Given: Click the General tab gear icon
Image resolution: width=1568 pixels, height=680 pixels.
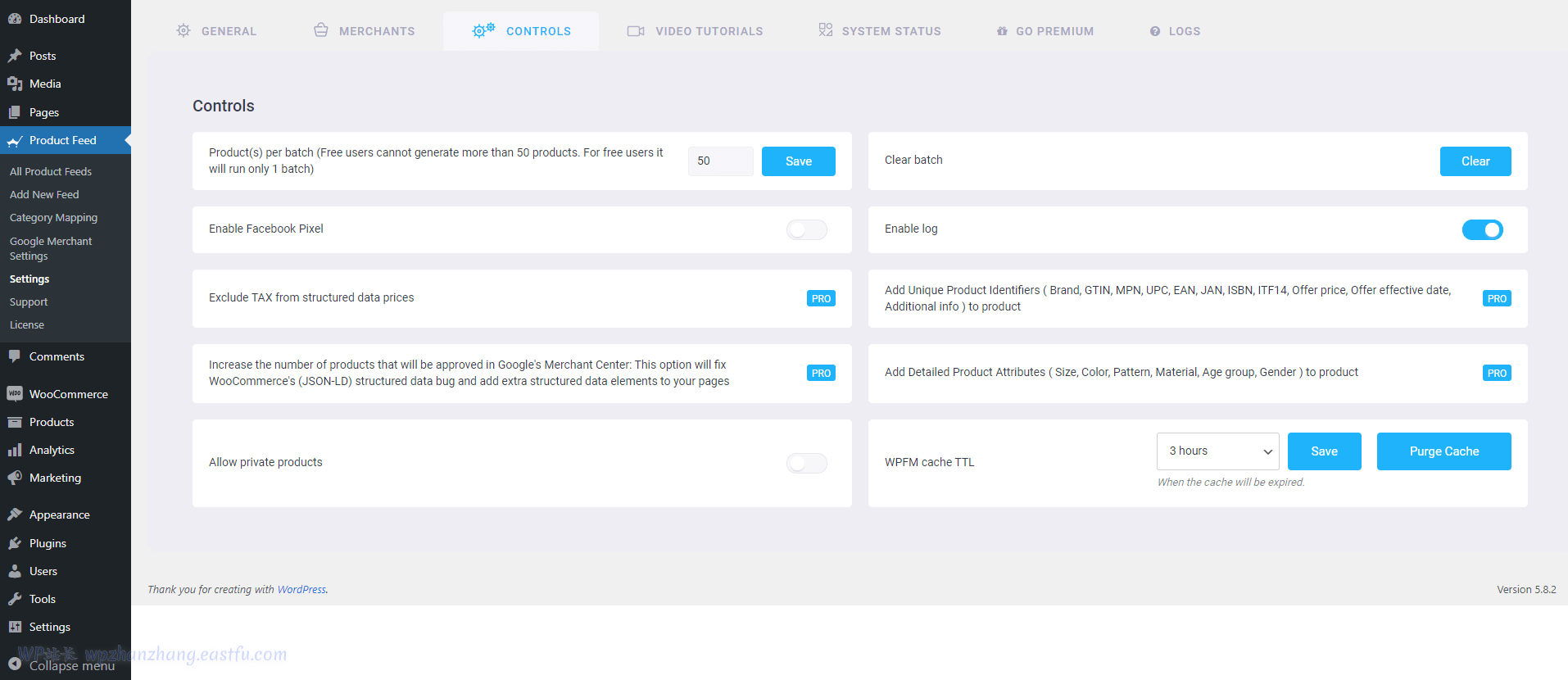Looking at the screenshot, I should pyautogui.click(x=184, y=31).
